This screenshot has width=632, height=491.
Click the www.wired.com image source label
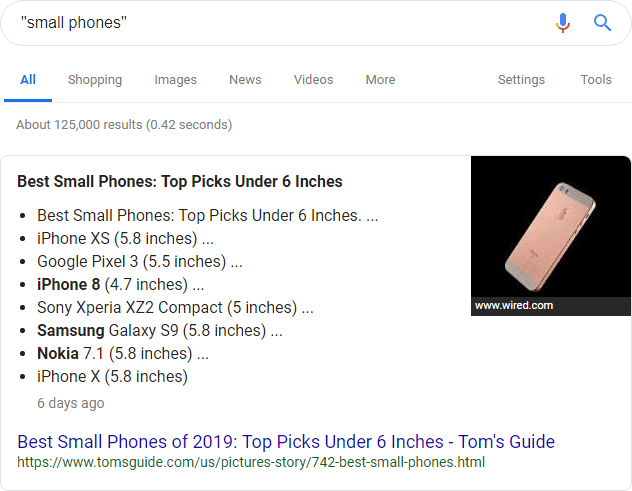click(514, 306)
